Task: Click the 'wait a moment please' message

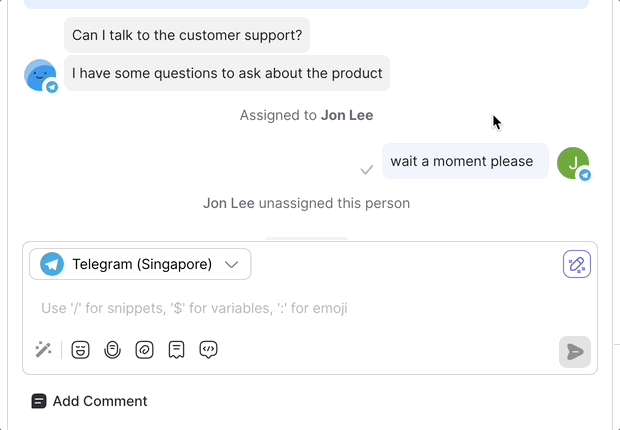Action: [x=464, y=161]
